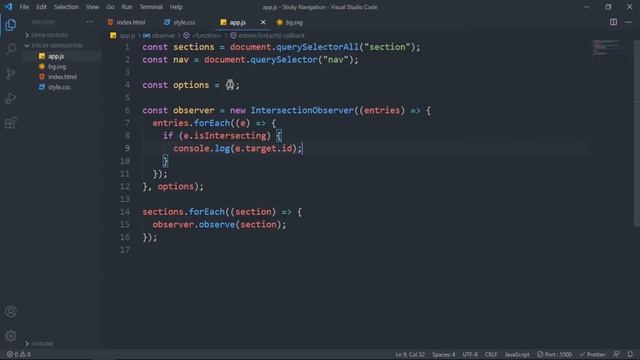Open the Manage gear icon
640x360 pixels.
11,336
